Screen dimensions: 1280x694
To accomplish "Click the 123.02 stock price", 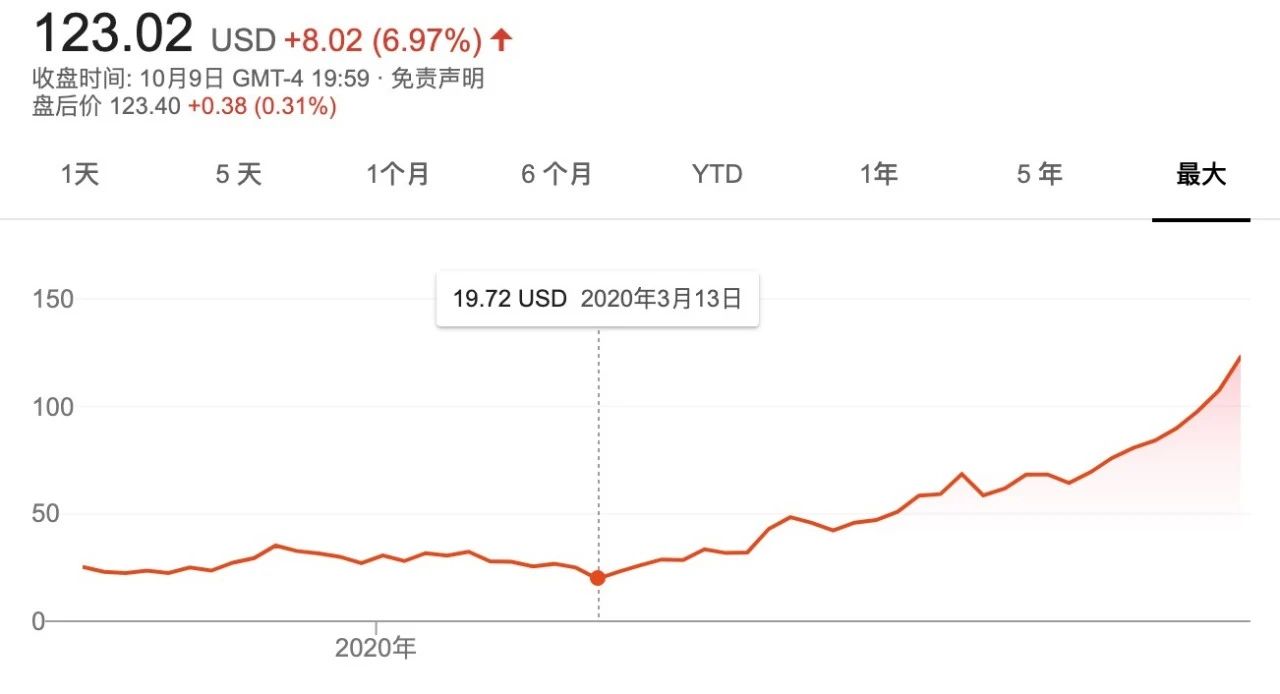I will pos(113,34).
